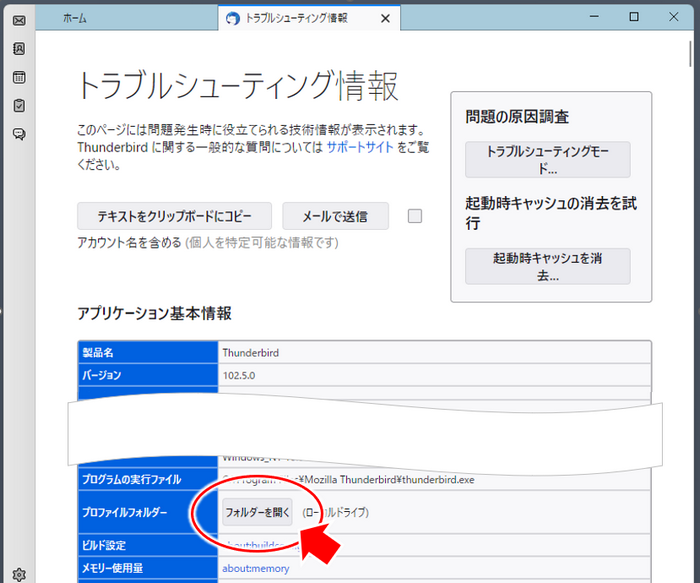
Task: Click the プロファイルフォルダー row header
Action: (x=148, y=512)
